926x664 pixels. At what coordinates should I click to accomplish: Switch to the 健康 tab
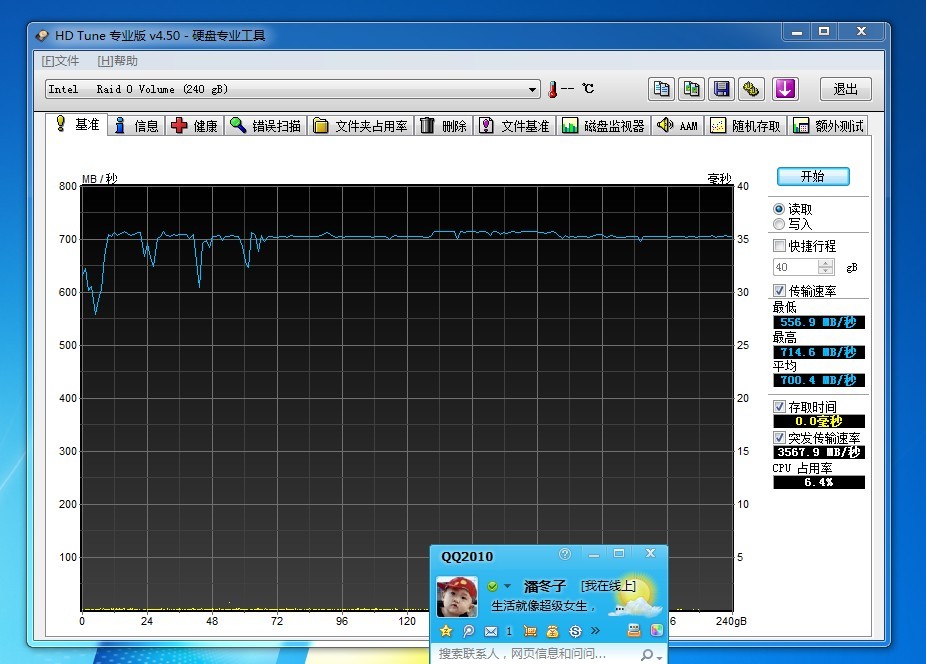194,126
